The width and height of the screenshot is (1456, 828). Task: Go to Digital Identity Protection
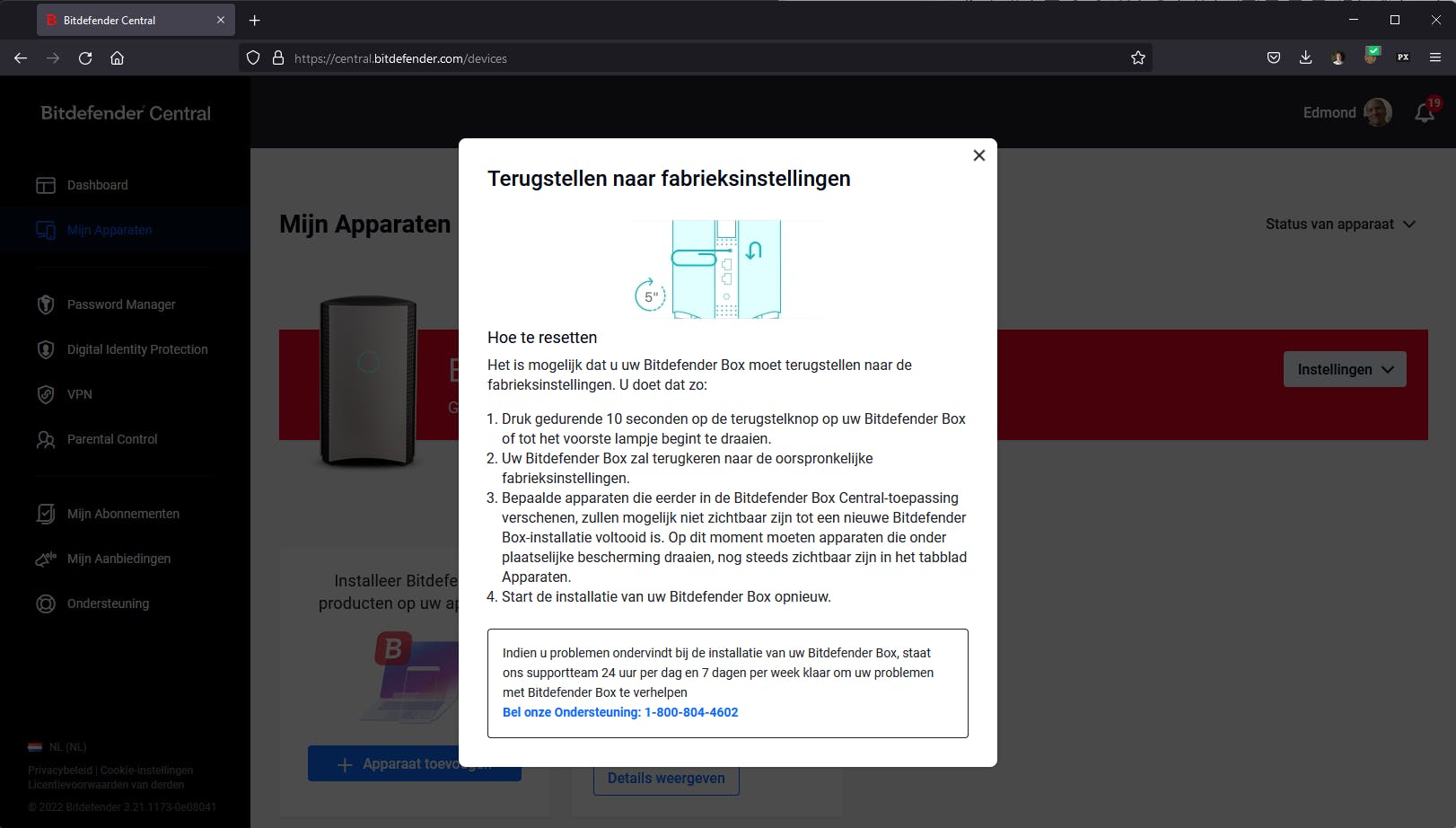[x=137, y=349]
